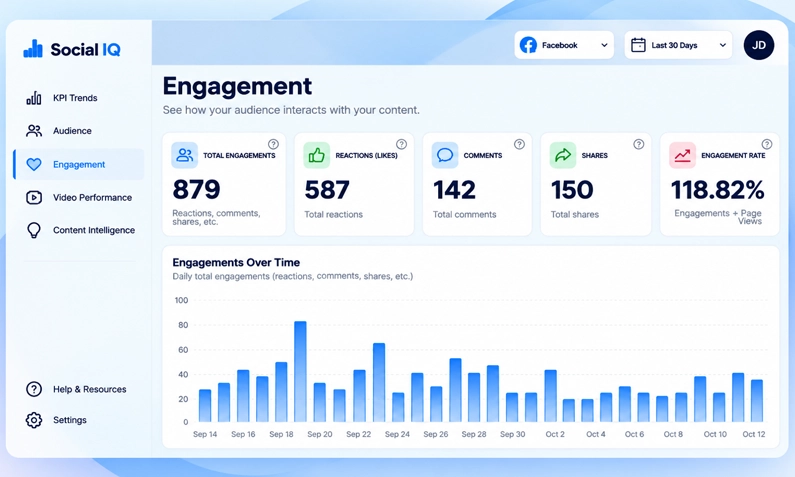Click the tall bar above Sep 24 label

(399, 407)
